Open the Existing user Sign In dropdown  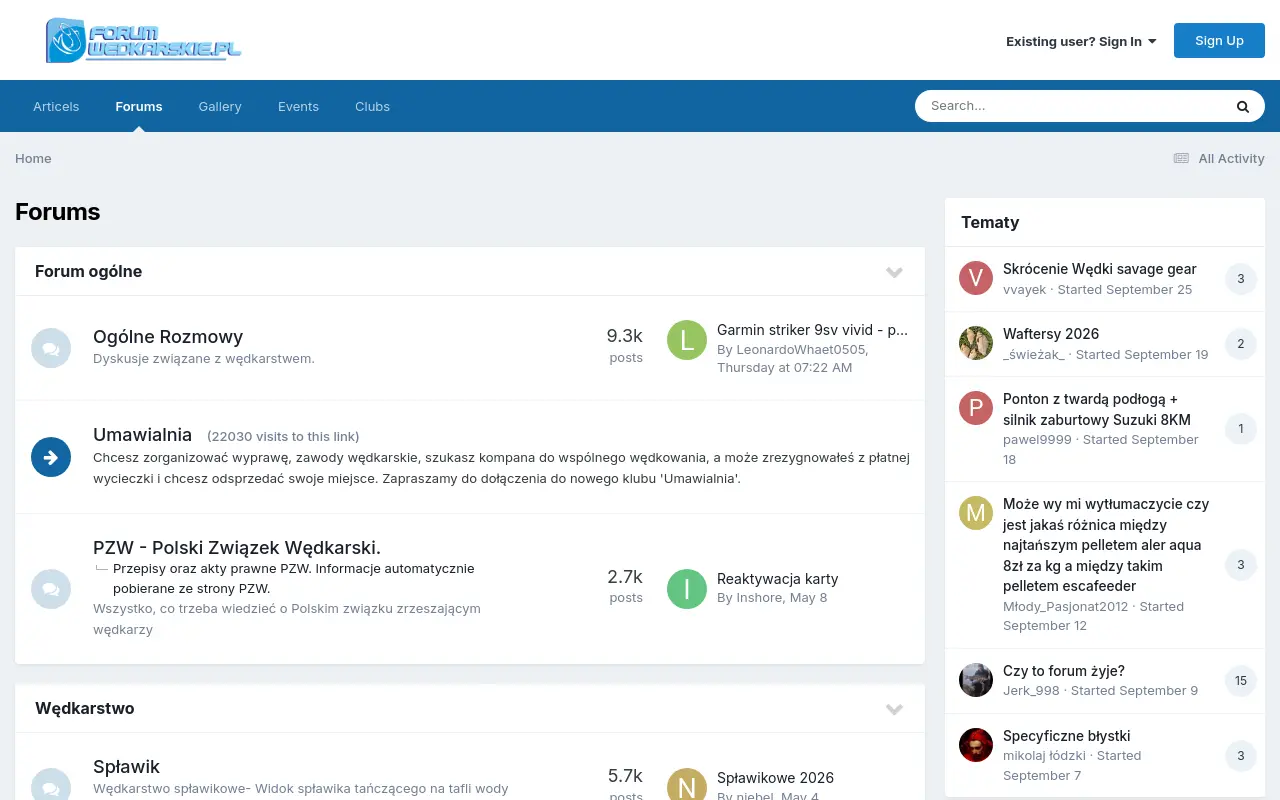1081,41
